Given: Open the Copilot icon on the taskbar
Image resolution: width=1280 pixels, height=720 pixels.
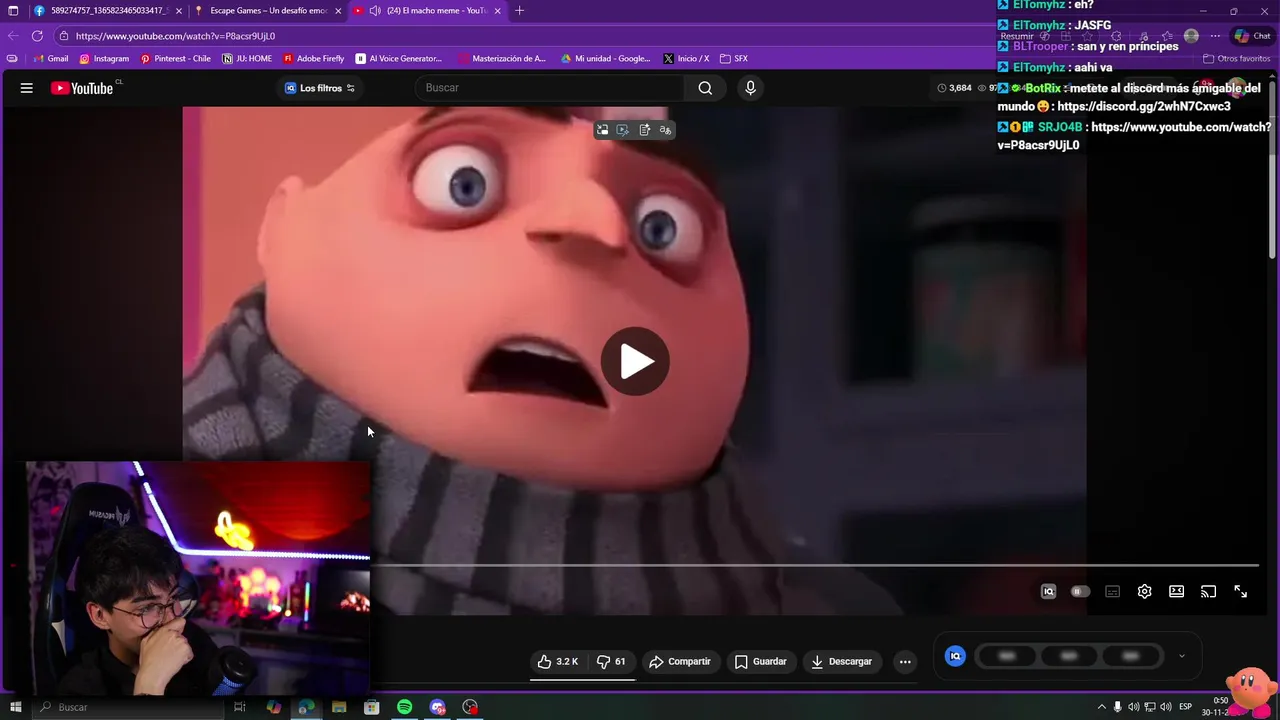Looking at the screenshot, I should tap(273, 707).
